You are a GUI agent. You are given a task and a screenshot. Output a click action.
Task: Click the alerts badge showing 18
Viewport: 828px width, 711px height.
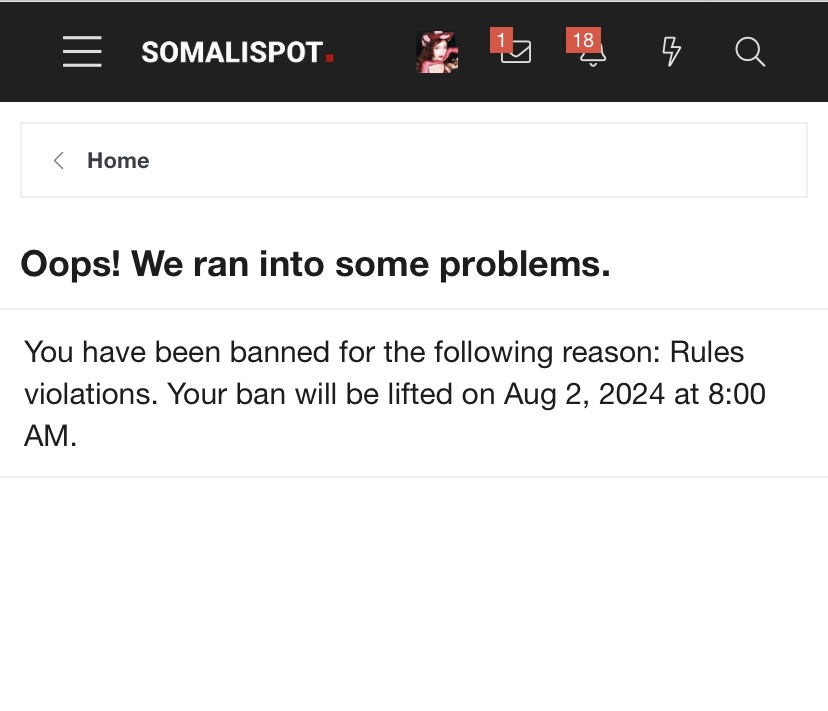click(x=584, y=40)
